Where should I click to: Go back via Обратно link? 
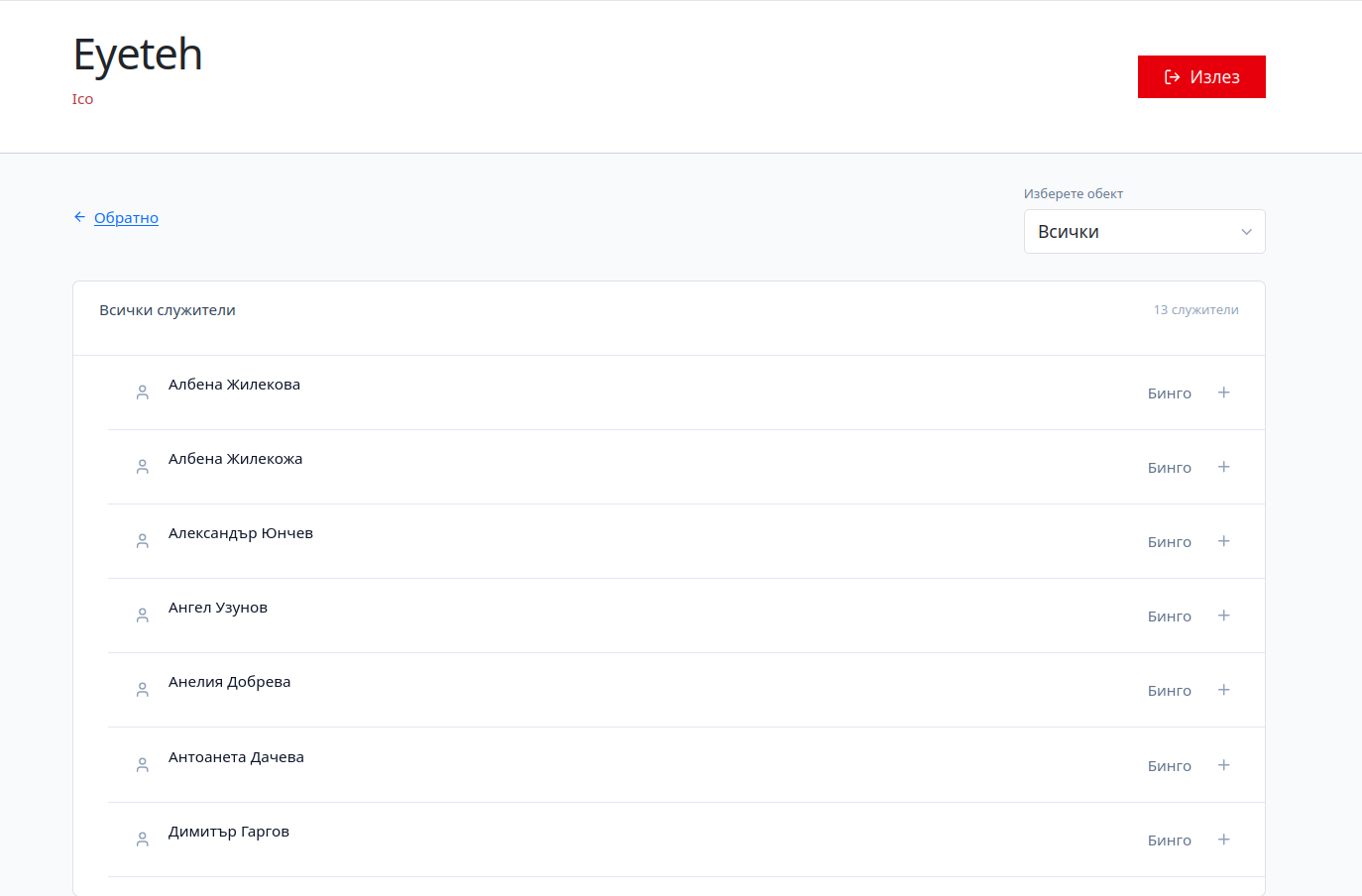point(126,218)
